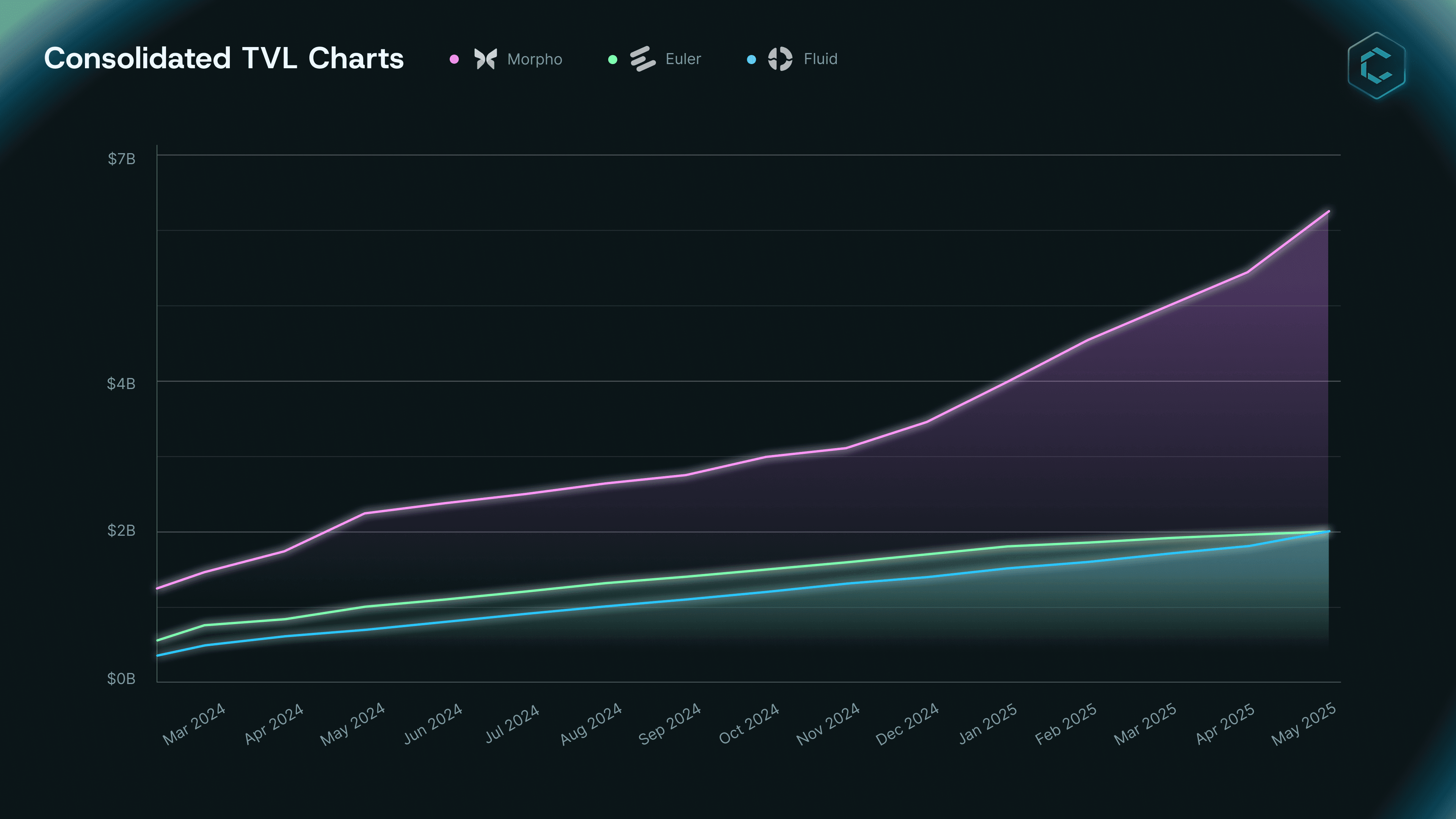Click the Jun 2024 x-axis label
This screenshot has height=819, width=1456.
click(433, 724)
